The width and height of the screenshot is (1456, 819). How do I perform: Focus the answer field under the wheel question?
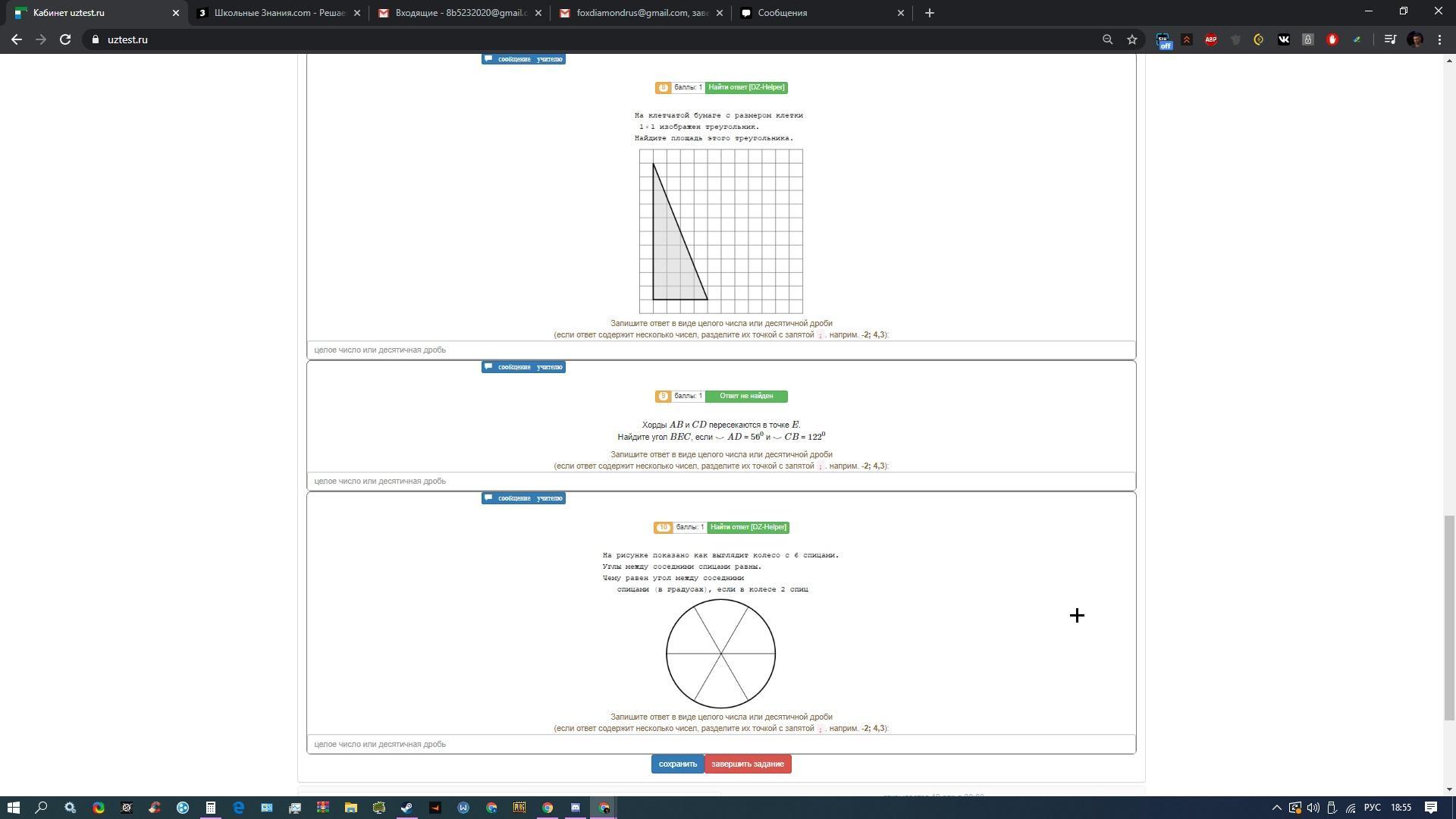[x=720, y=745]
